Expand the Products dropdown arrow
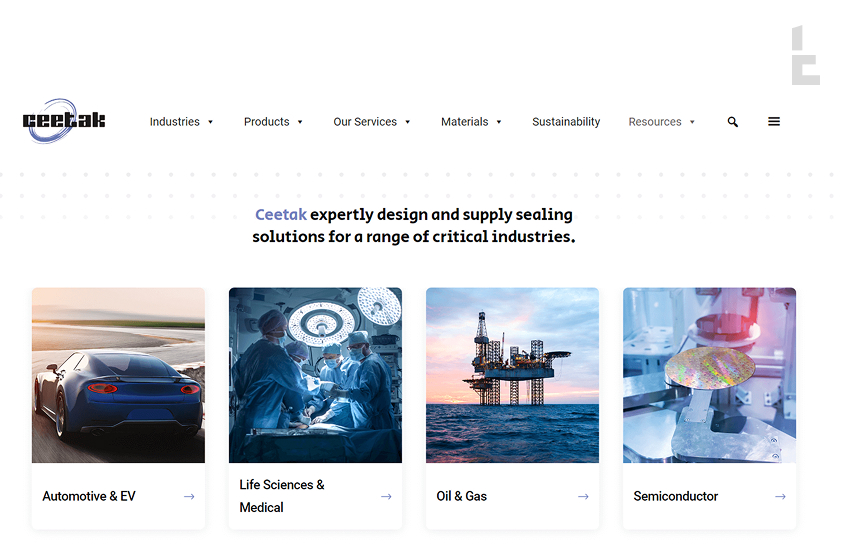The width and height of the screenshot is (850, 550). (x=300, y=122)
